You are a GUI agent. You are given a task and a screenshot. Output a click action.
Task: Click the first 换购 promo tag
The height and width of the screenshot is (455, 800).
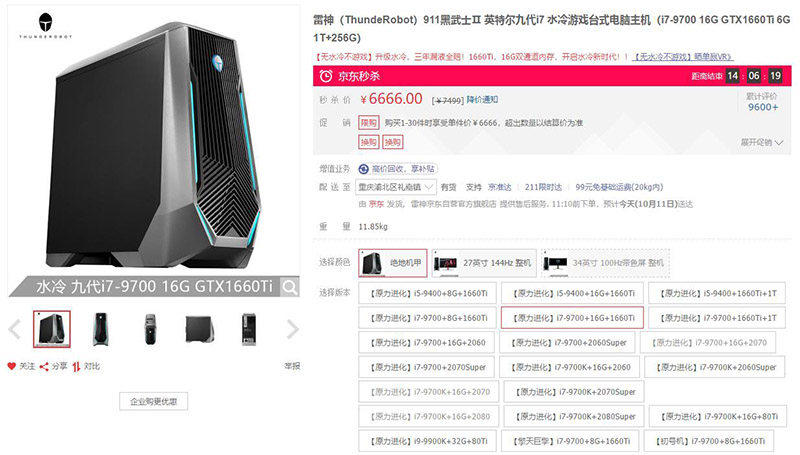(368, 142)
